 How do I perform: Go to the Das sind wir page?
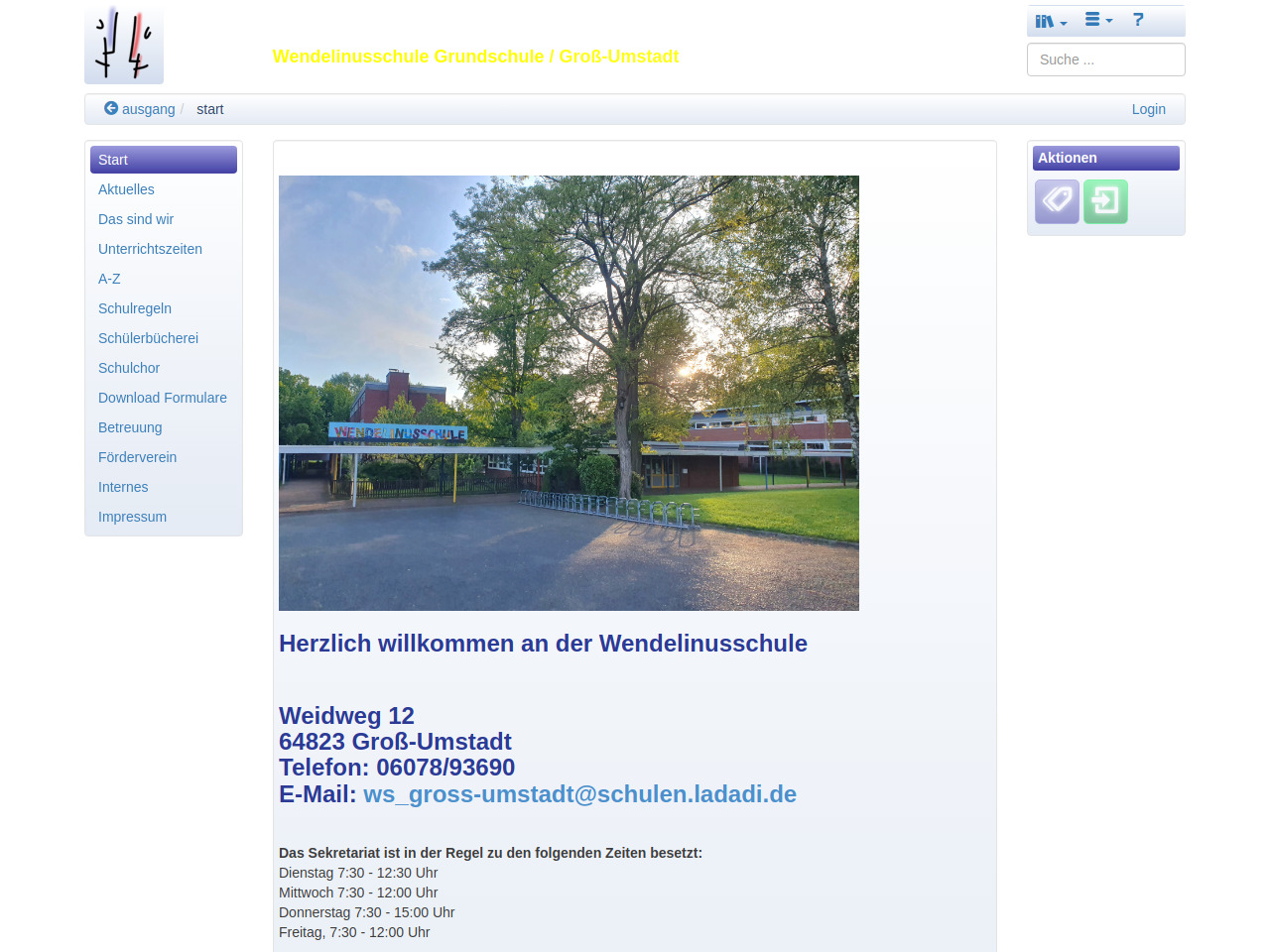pyautogui.click(x=136, y=219)
